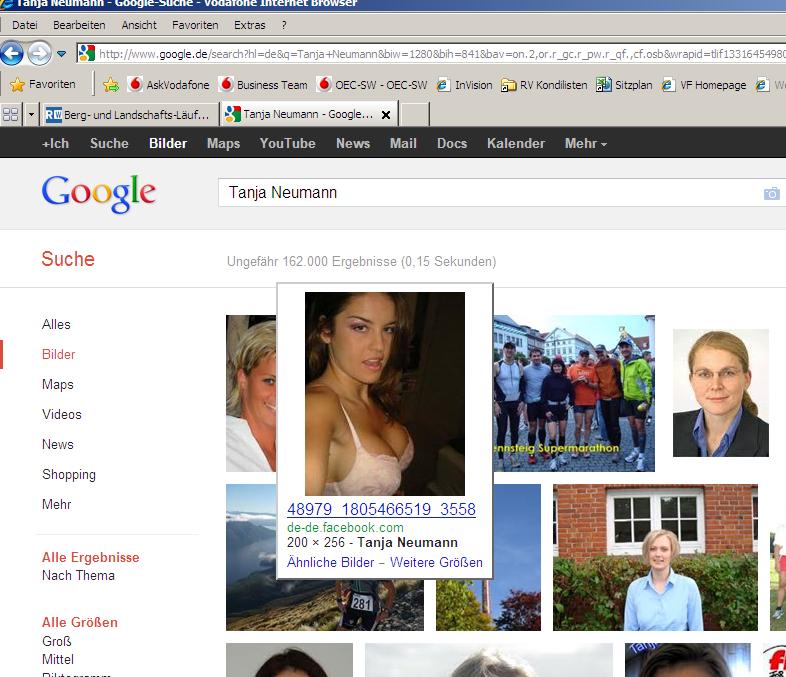Click the browser forward button
Screen dimensions: 786x677
(39, 53)
